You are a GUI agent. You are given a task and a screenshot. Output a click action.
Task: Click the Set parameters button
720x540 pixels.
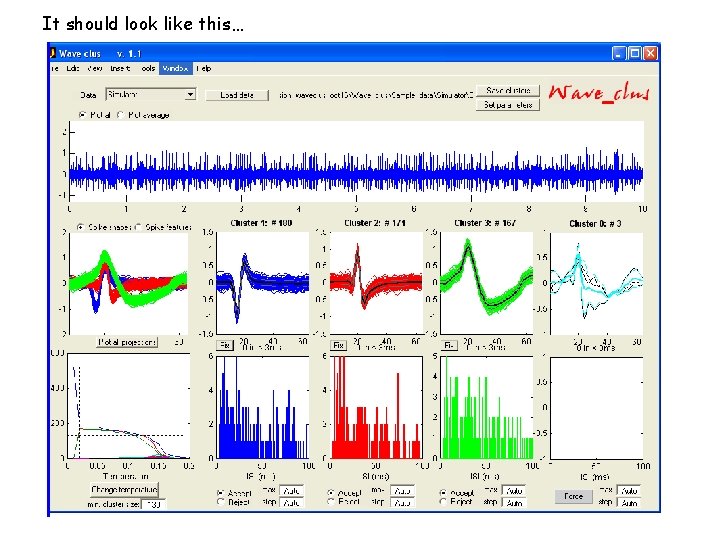[x=508, y=105]
